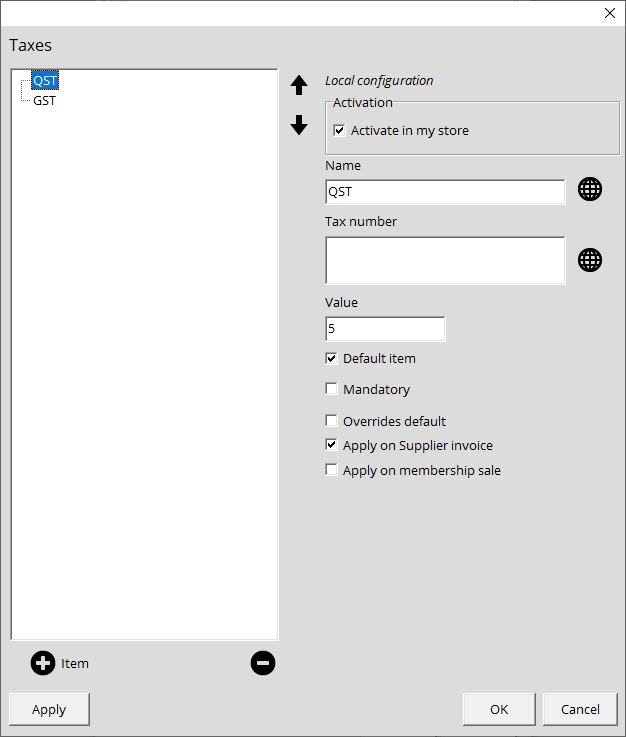Add a new tax item with plus icon

pos(43,663)
